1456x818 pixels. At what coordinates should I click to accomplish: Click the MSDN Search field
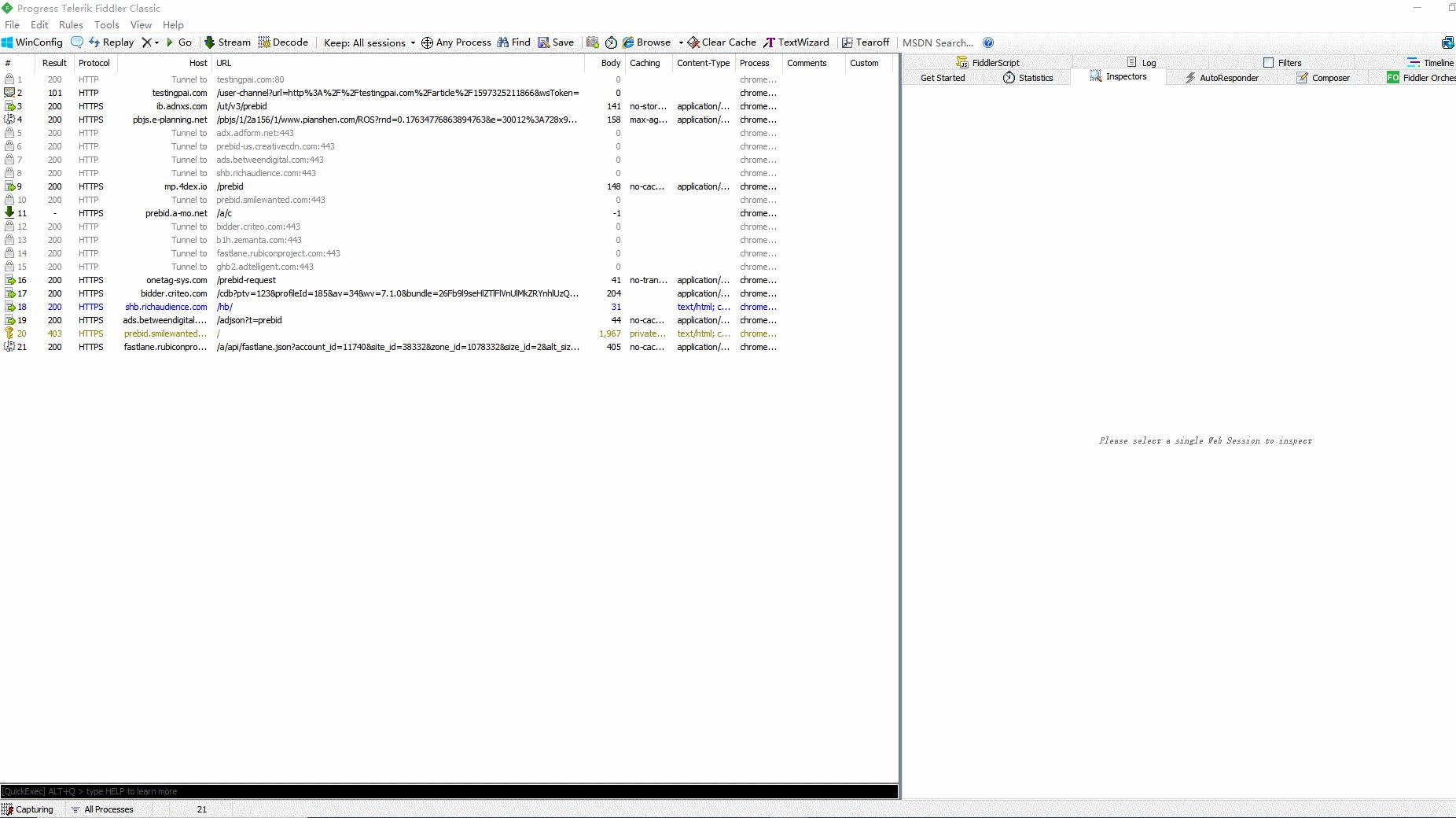[x=938, y=42]
